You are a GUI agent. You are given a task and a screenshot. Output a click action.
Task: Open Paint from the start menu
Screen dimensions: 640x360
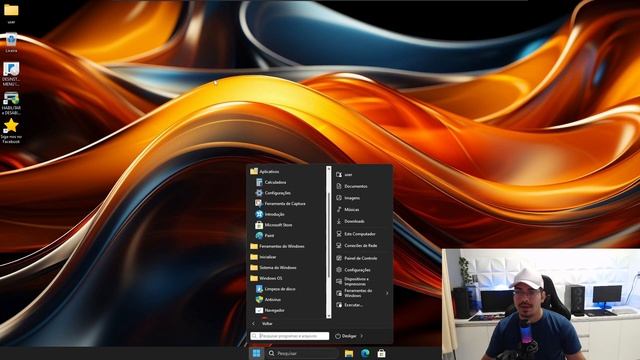(x=265, y=236)
